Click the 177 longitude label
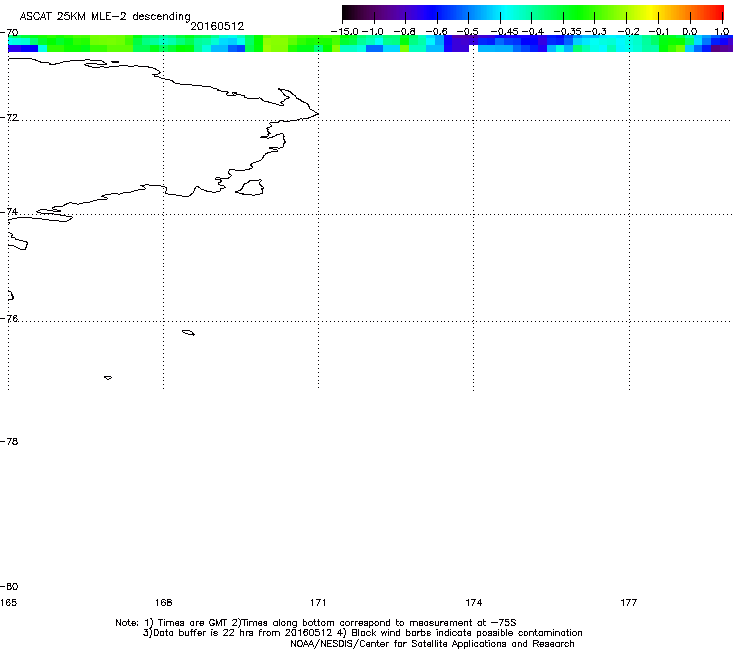740x650 pixels. tap(629, 602)
